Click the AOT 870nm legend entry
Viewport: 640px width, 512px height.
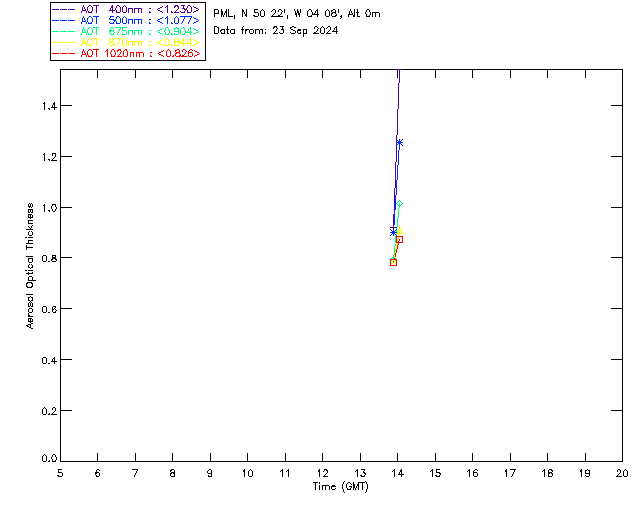click(x=126, y=42)
